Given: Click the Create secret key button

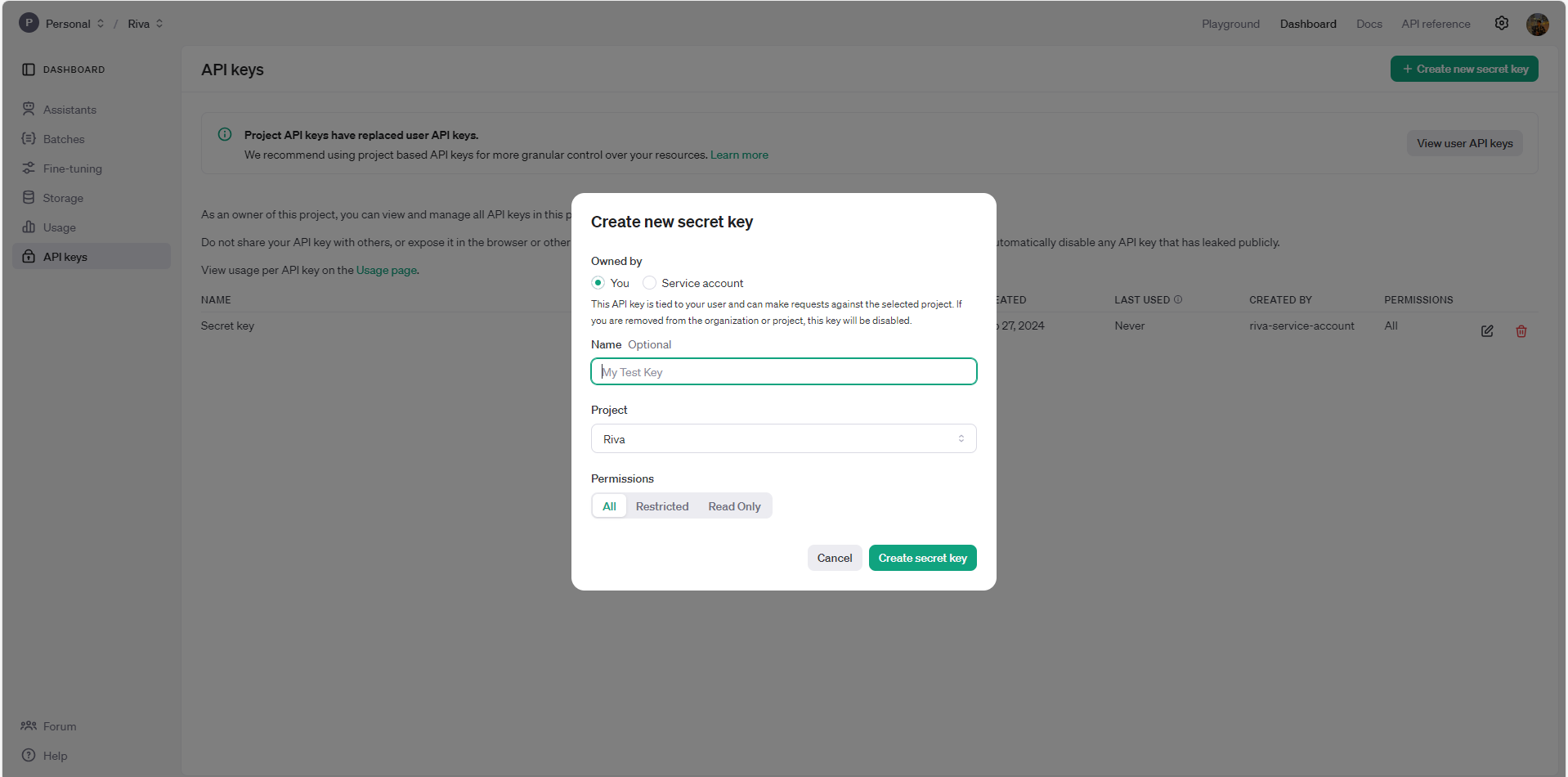Looking at the screenshot, I should (922, 558).
